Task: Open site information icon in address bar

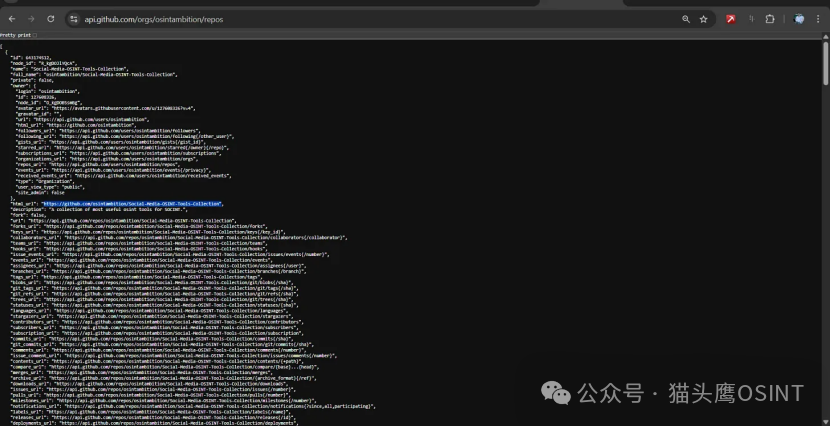Action: [x=74, y=19]
